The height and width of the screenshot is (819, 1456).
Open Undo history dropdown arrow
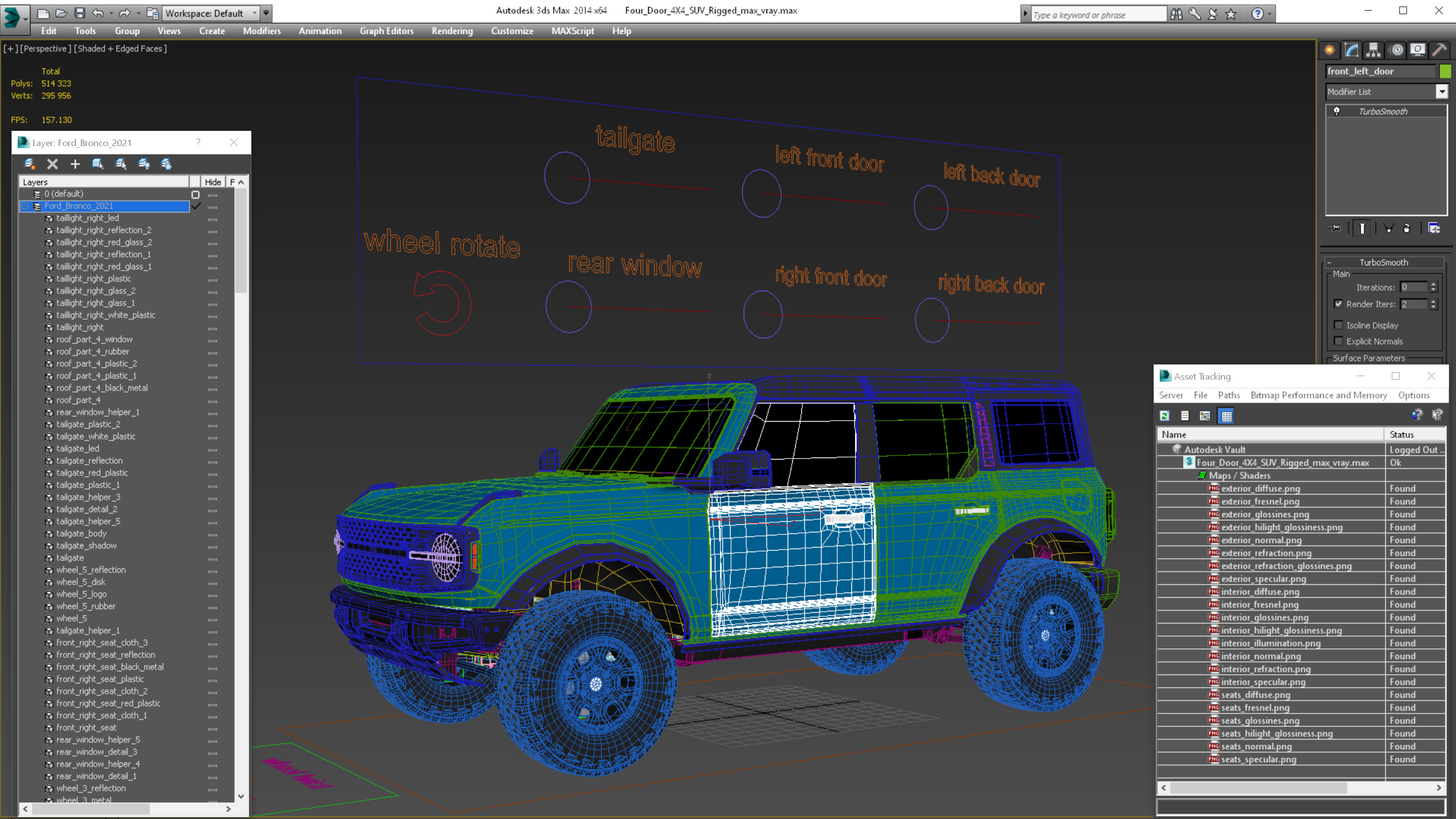pos(111,13)
